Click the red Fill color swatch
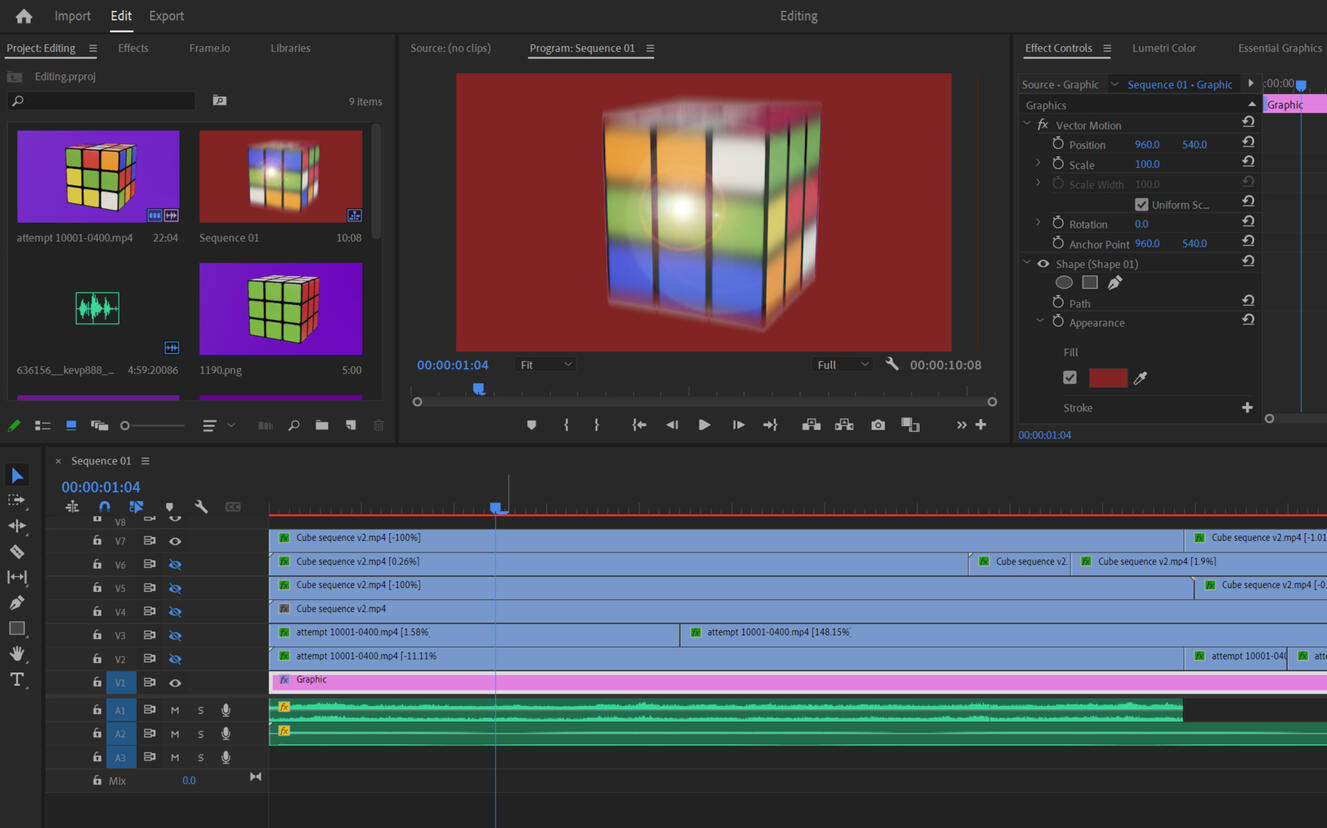Viewport: 1327px width, 828px height. (1107, 378)
